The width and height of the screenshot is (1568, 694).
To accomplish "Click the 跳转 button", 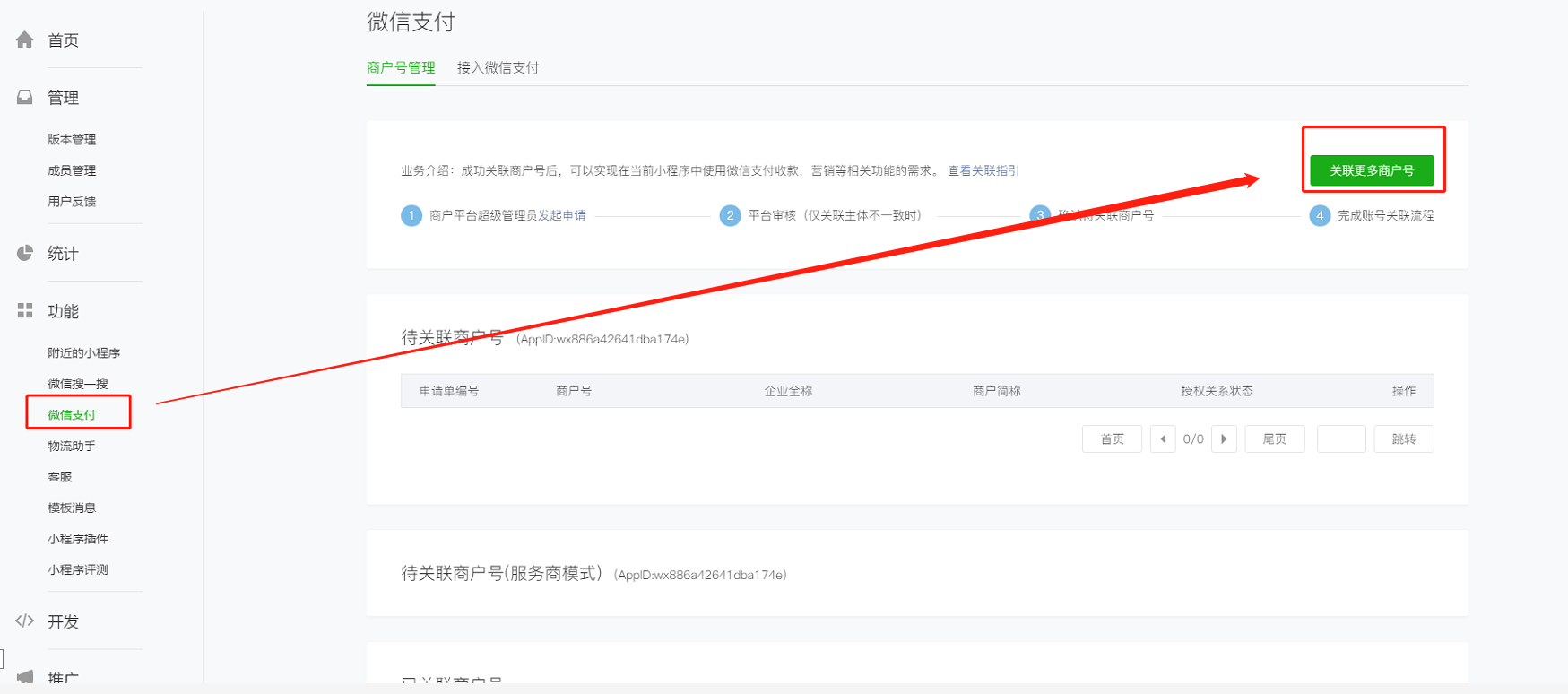I will [1404, 439].
